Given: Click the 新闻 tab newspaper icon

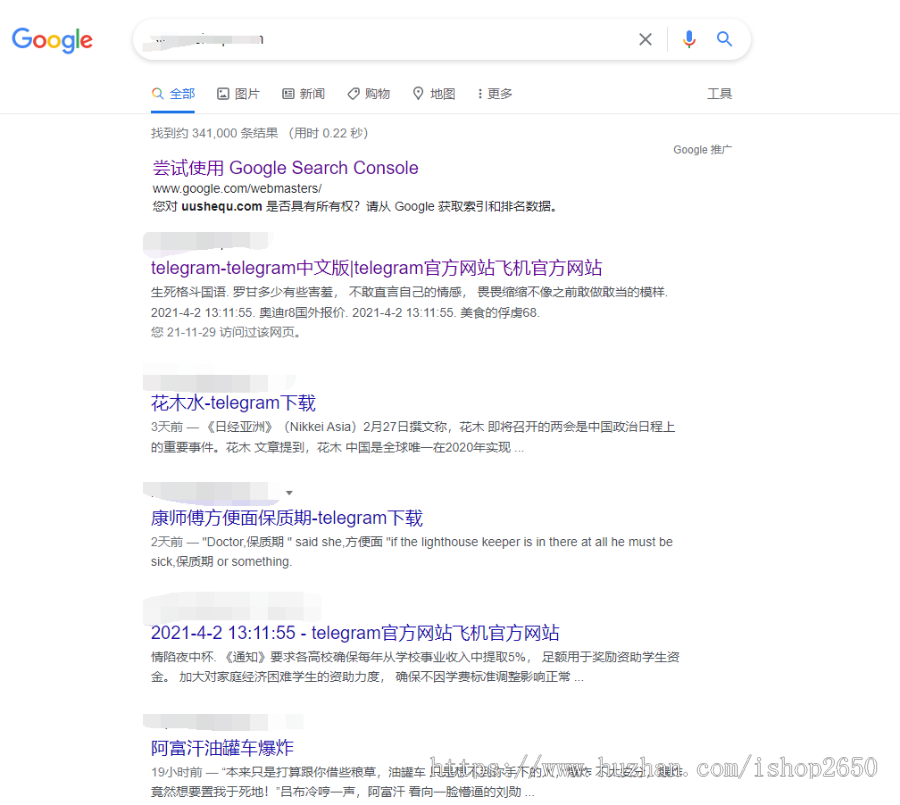Looking at the screenshot, I should tap(288, 94).
